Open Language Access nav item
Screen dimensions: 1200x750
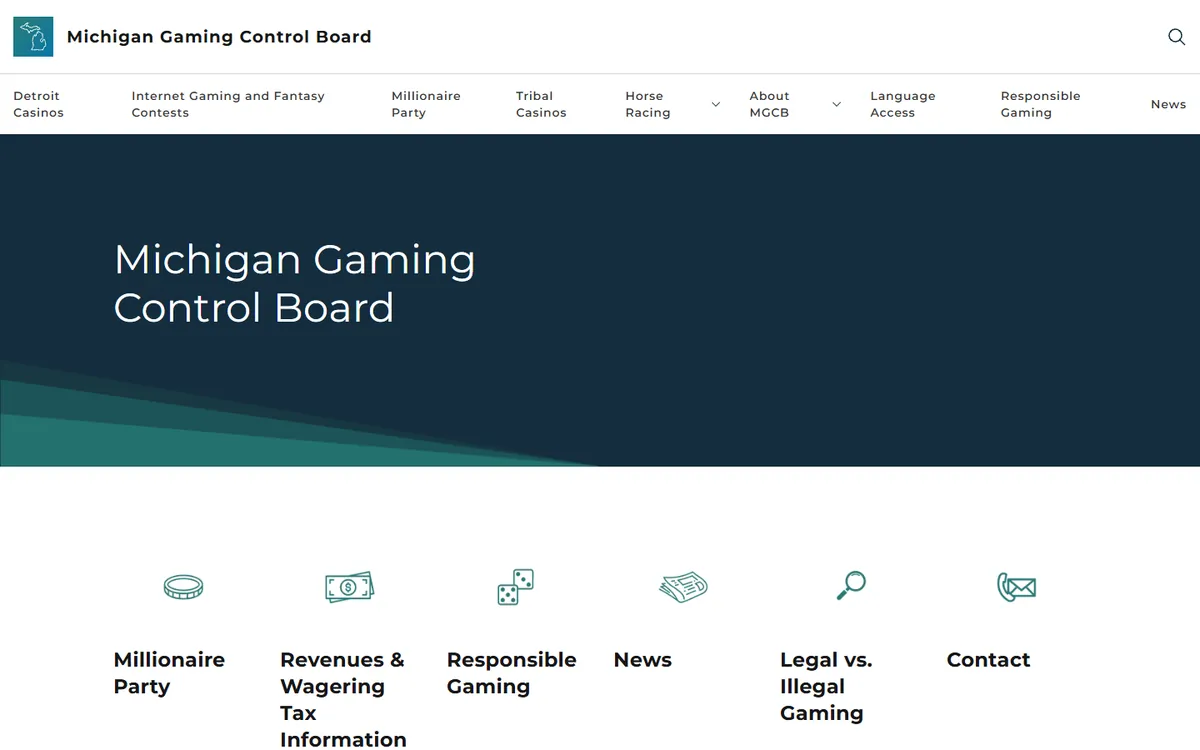tap(903, 104)
